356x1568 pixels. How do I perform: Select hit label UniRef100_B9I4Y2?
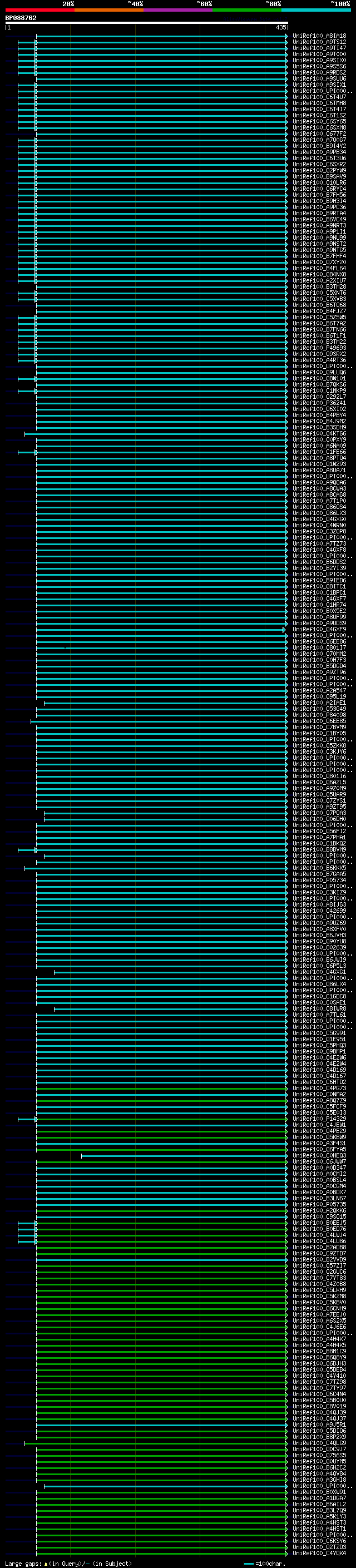tap(319, 146)
